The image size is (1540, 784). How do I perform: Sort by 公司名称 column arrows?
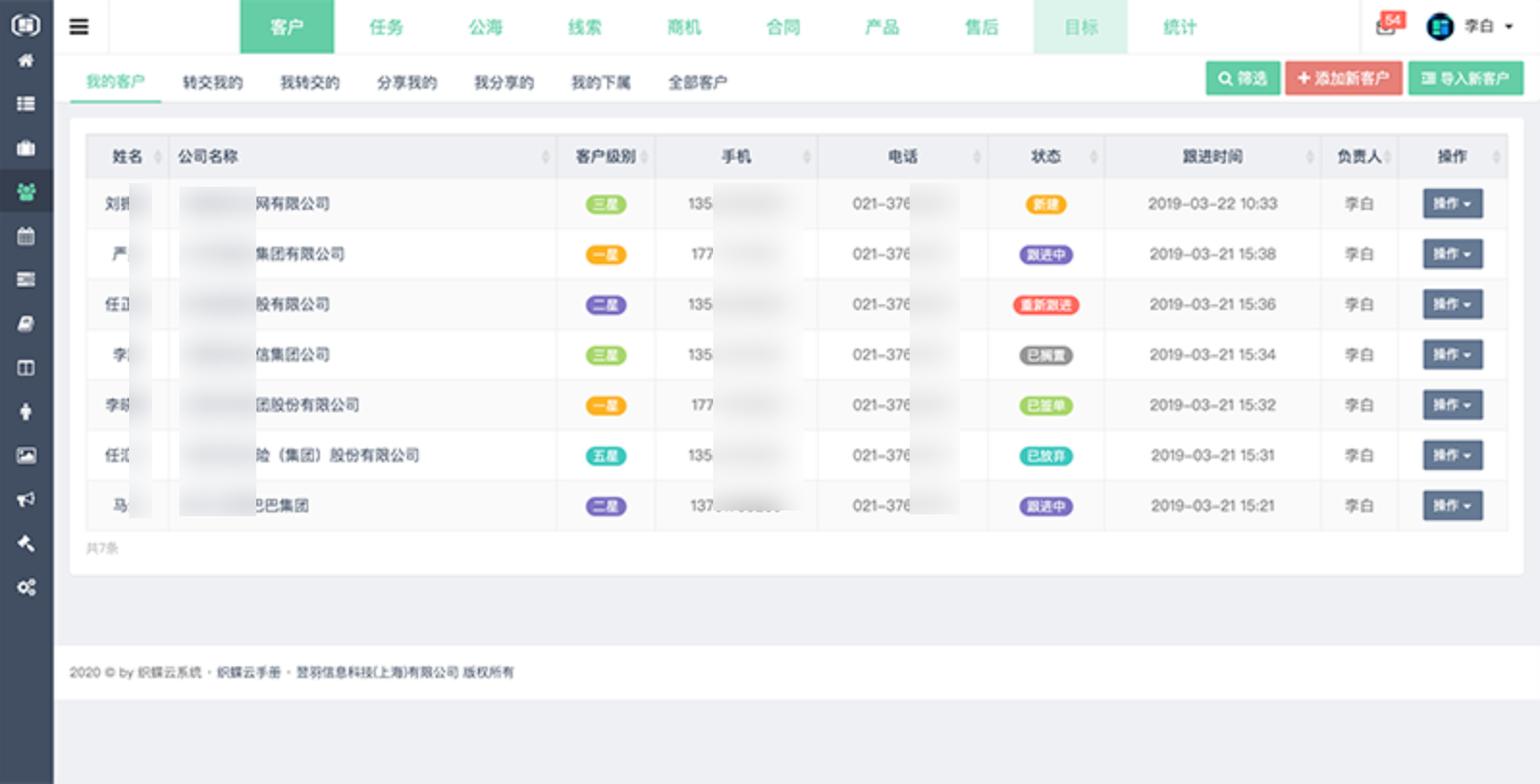(x=545, y=157)
